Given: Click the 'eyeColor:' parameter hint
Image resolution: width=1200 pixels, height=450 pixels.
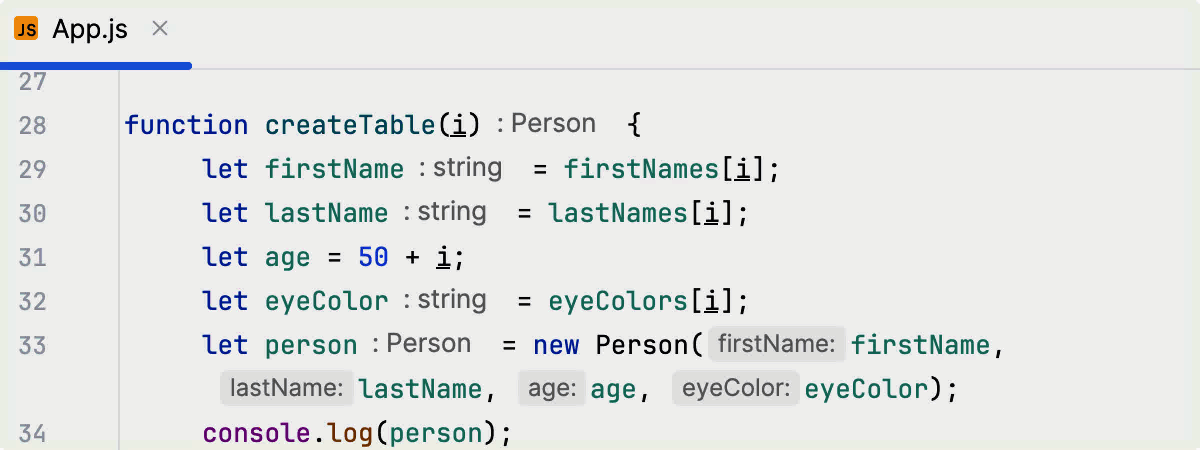Looking at the screenshot, I should click(736, 388).
